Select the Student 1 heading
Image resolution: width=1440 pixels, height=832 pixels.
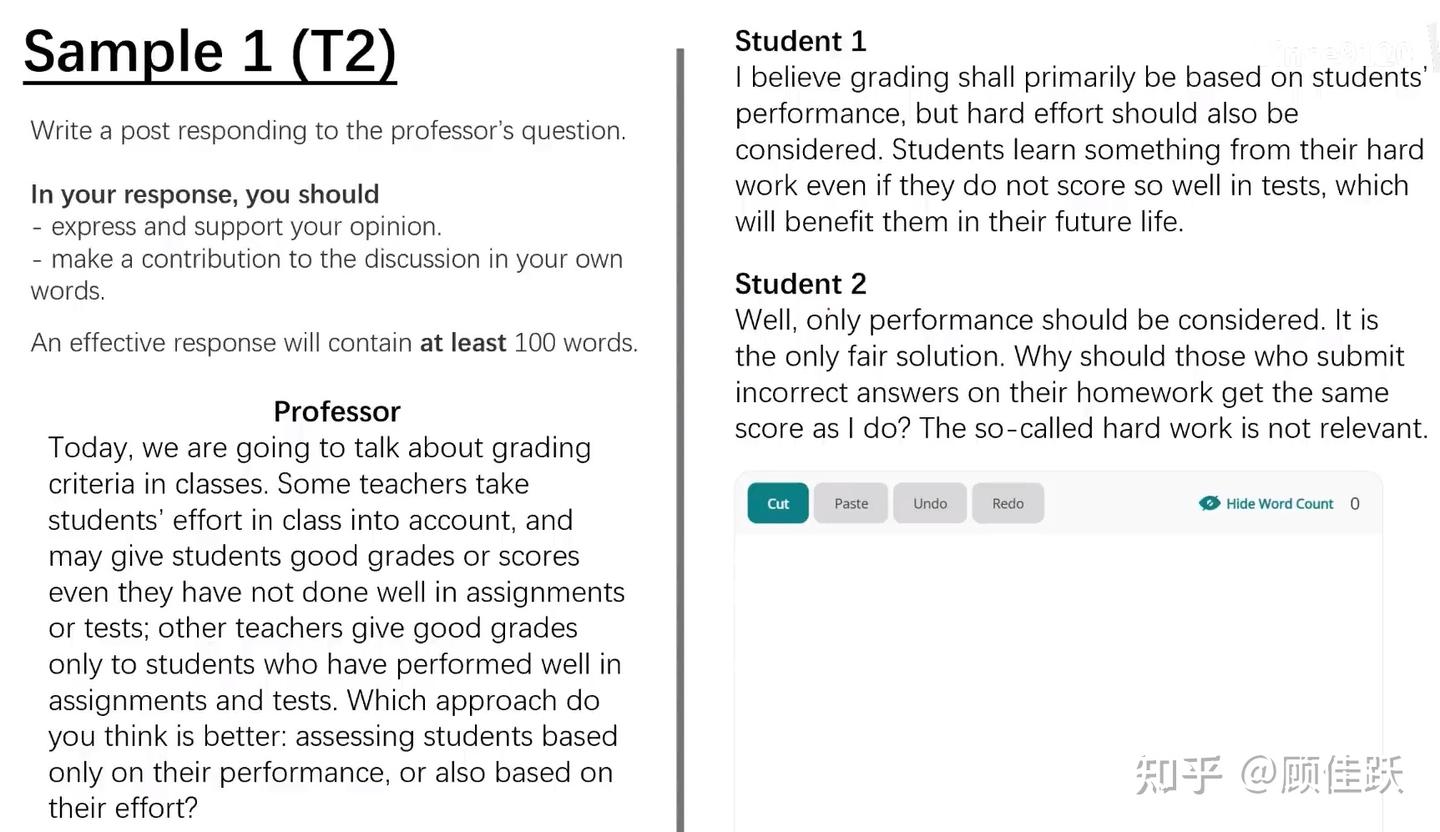tap(800, 41)
